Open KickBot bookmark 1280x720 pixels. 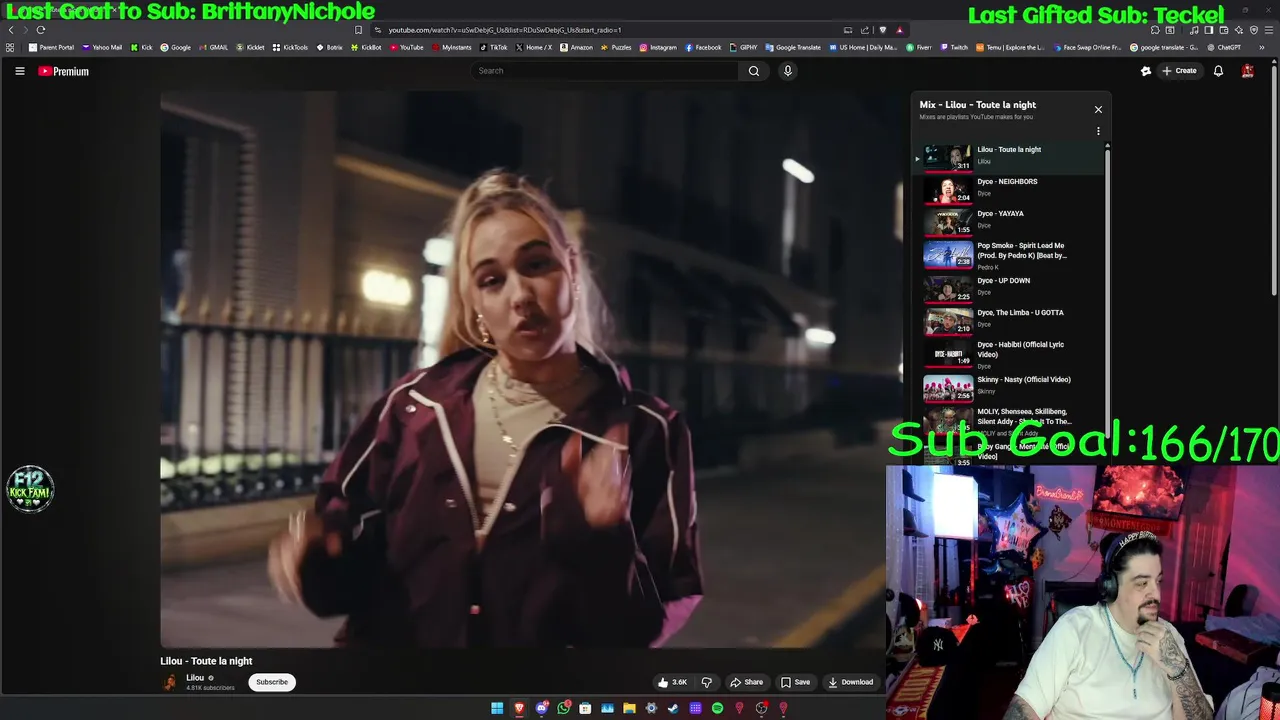[x=366, y=47]
